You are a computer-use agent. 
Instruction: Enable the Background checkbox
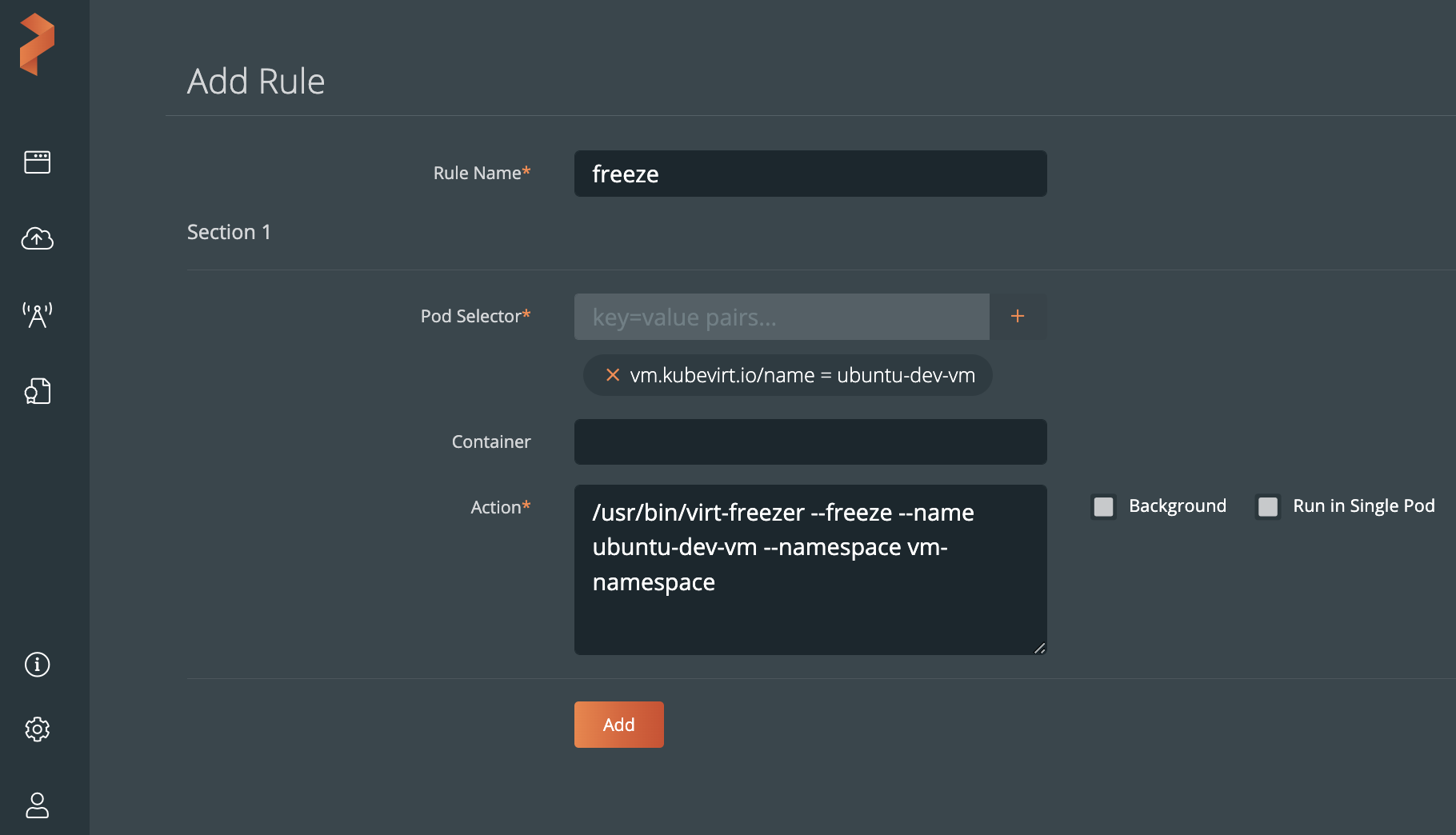1103,507
